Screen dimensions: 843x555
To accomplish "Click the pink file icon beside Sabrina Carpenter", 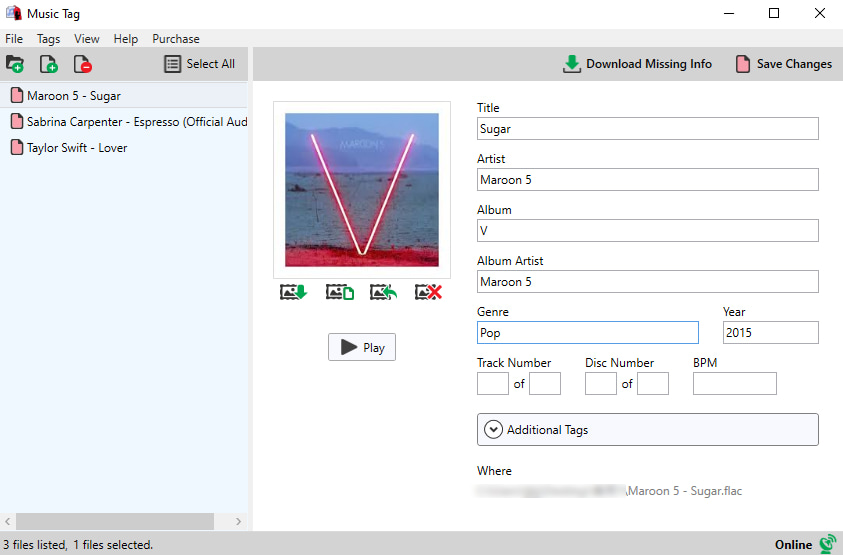I will [17, 121].
